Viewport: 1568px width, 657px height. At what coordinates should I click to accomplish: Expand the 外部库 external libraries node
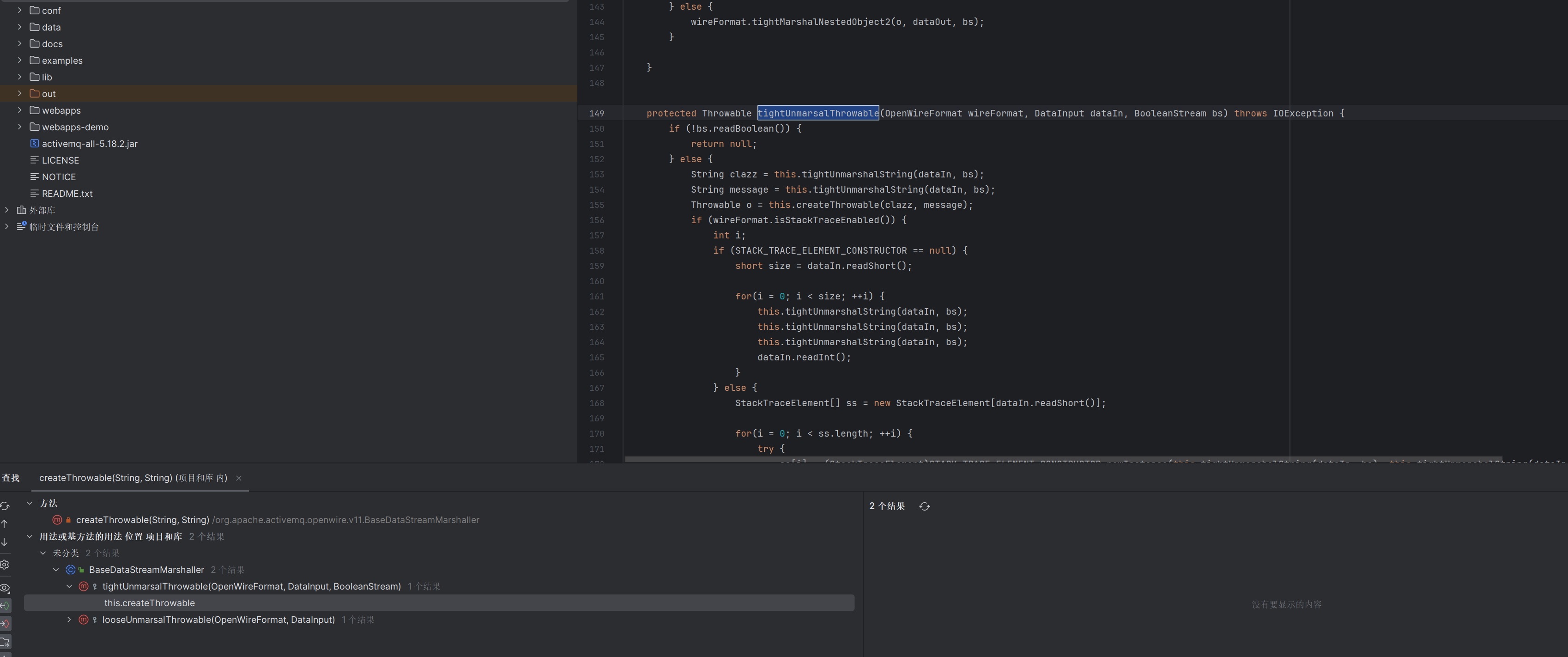[x=6, y=210]
